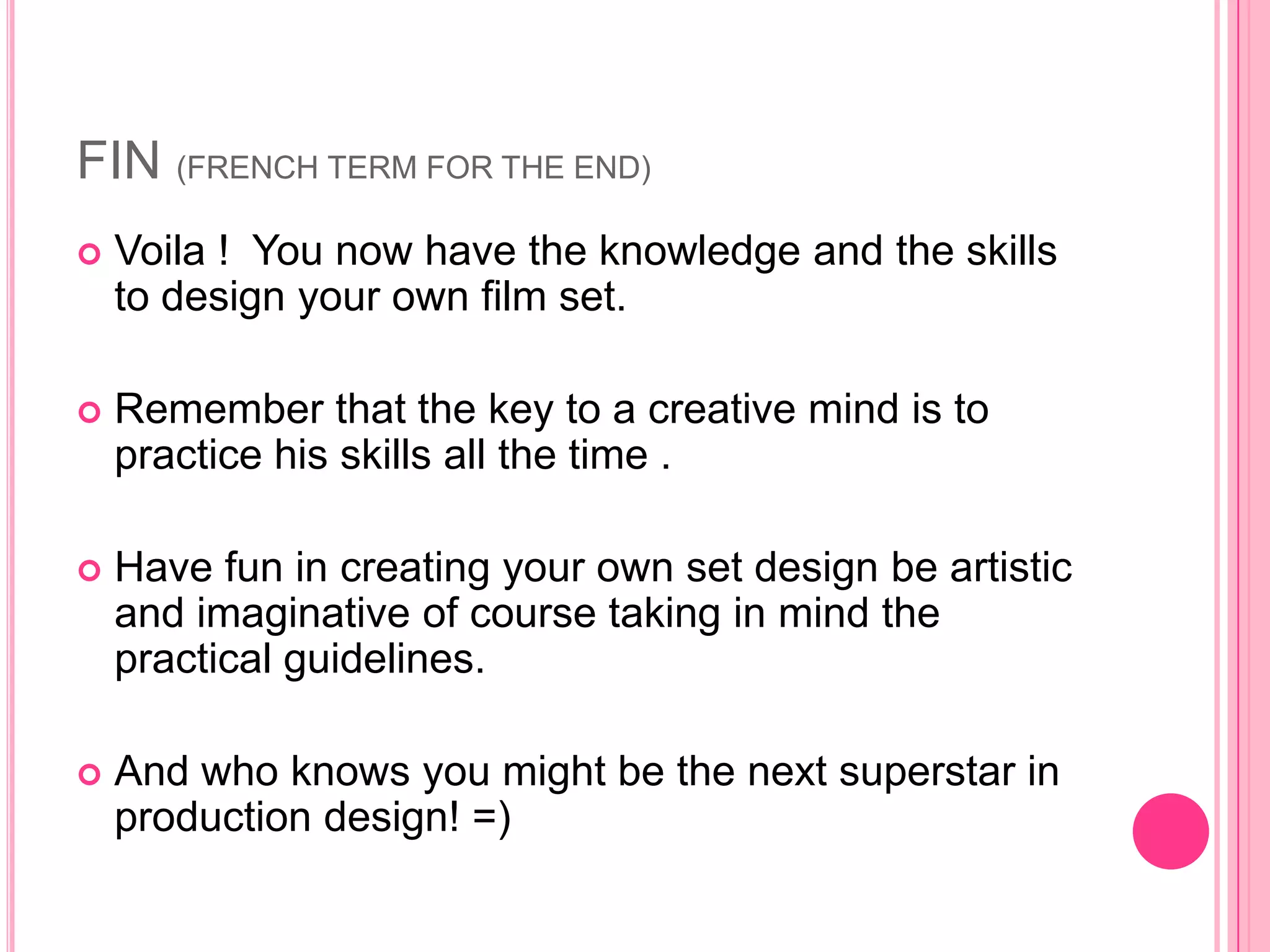
Task: Click the text "practical guidelines."
Action: click(300, 659)
